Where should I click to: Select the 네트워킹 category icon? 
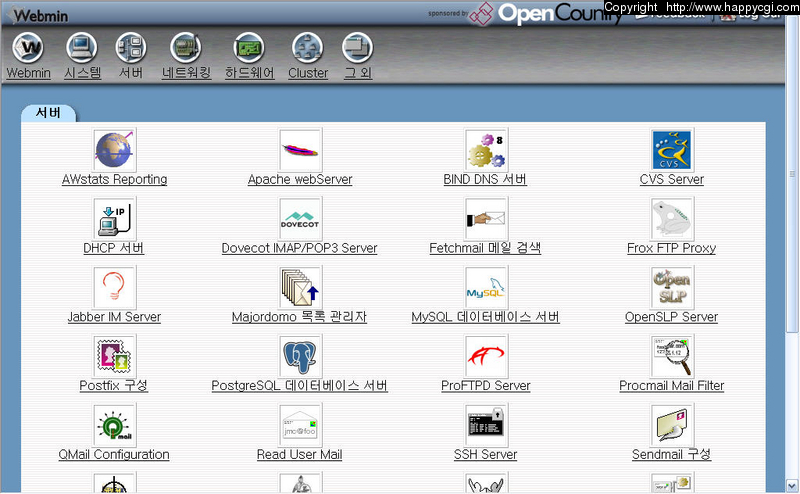point(186,48)
